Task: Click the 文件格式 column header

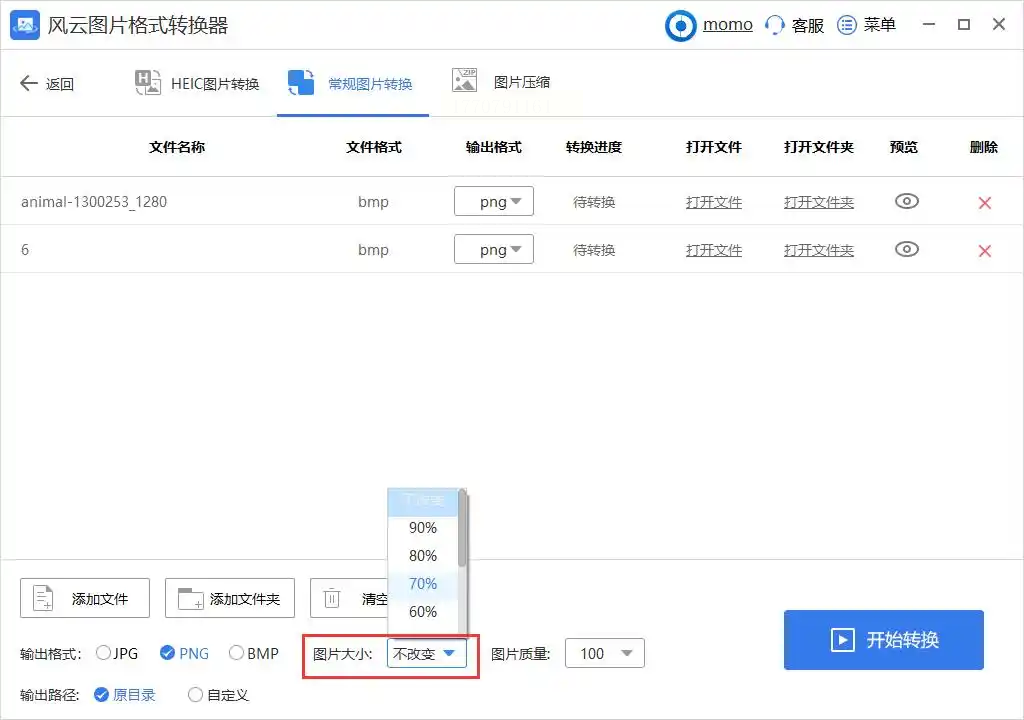Action: pos(374,147)
